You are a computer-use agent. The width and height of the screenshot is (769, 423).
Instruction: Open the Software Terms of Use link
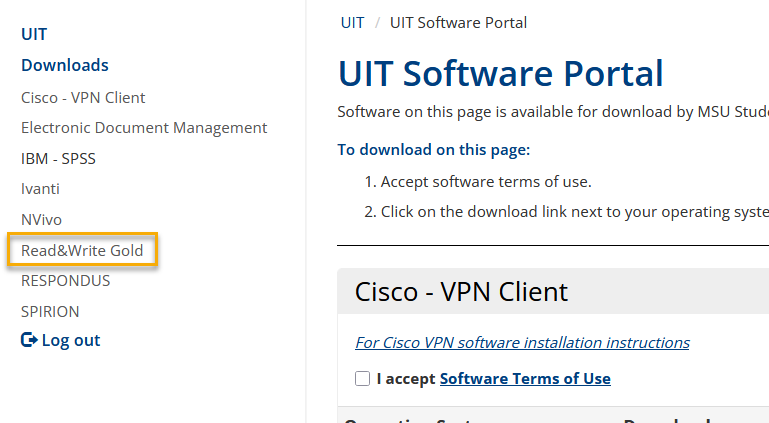[x=525, y=378]
